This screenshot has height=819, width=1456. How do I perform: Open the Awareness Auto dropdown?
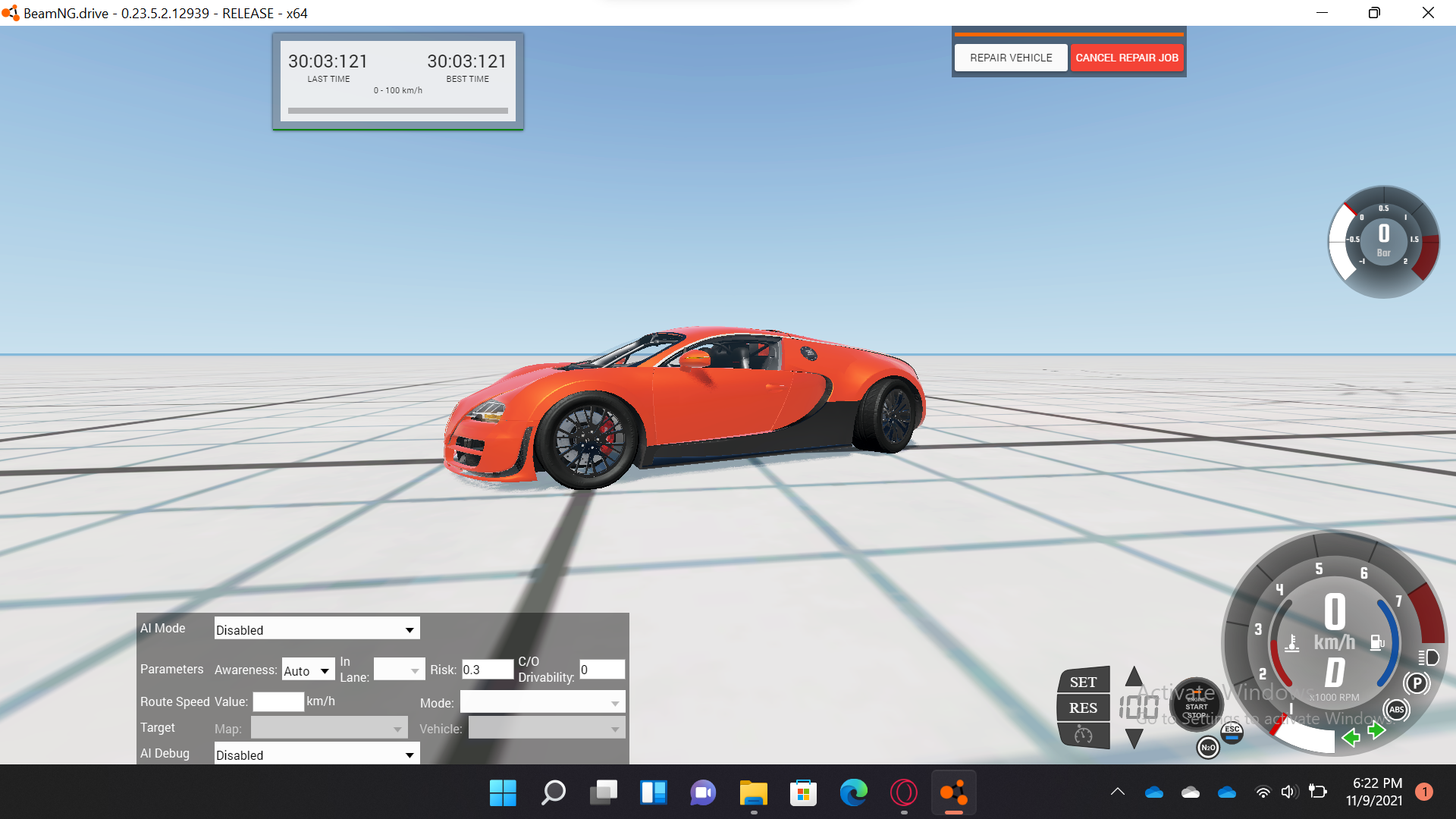coord(308,670)
